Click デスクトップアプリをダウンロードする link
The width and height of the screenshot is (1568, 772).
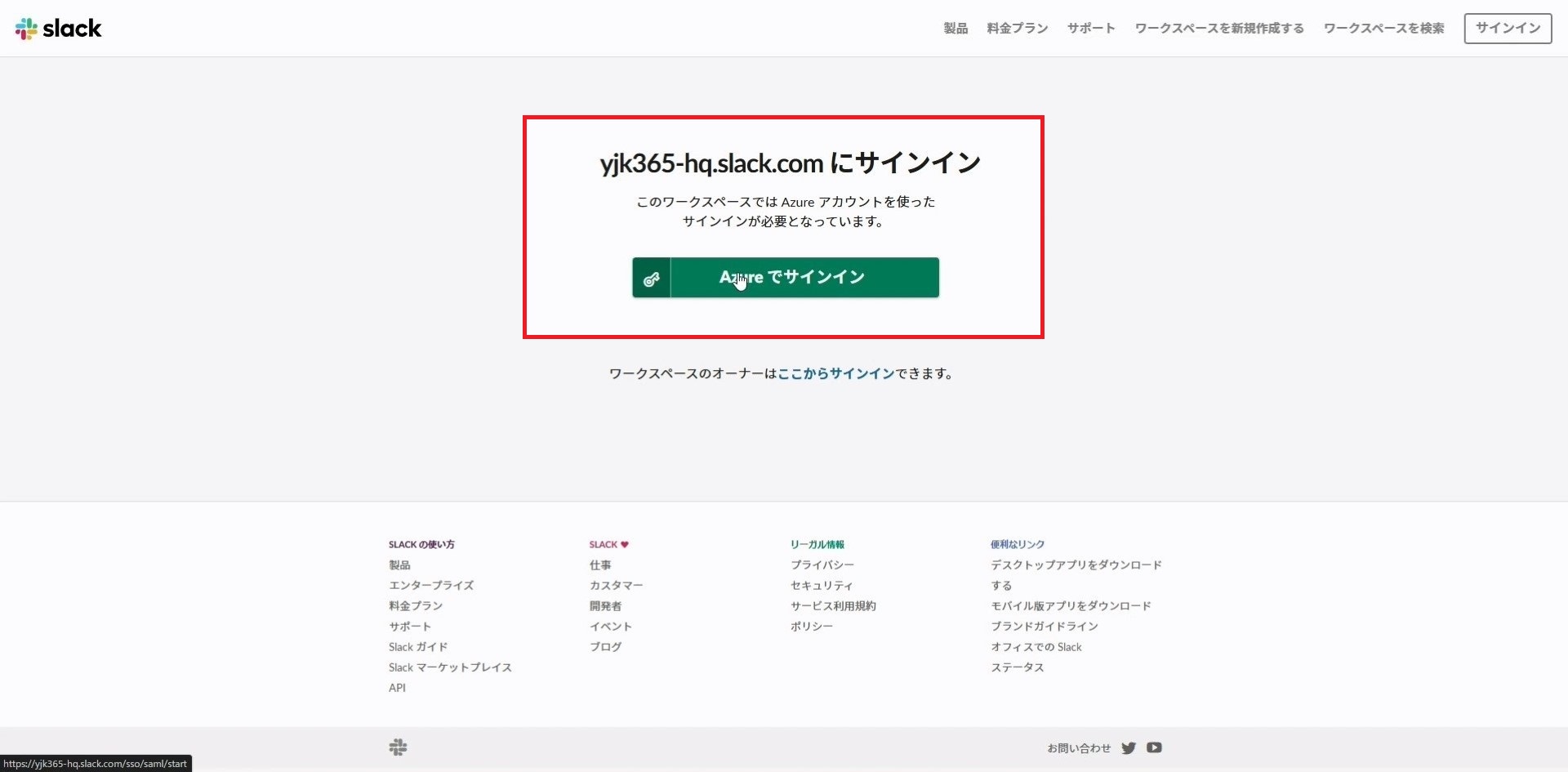tap(1076, 575)
